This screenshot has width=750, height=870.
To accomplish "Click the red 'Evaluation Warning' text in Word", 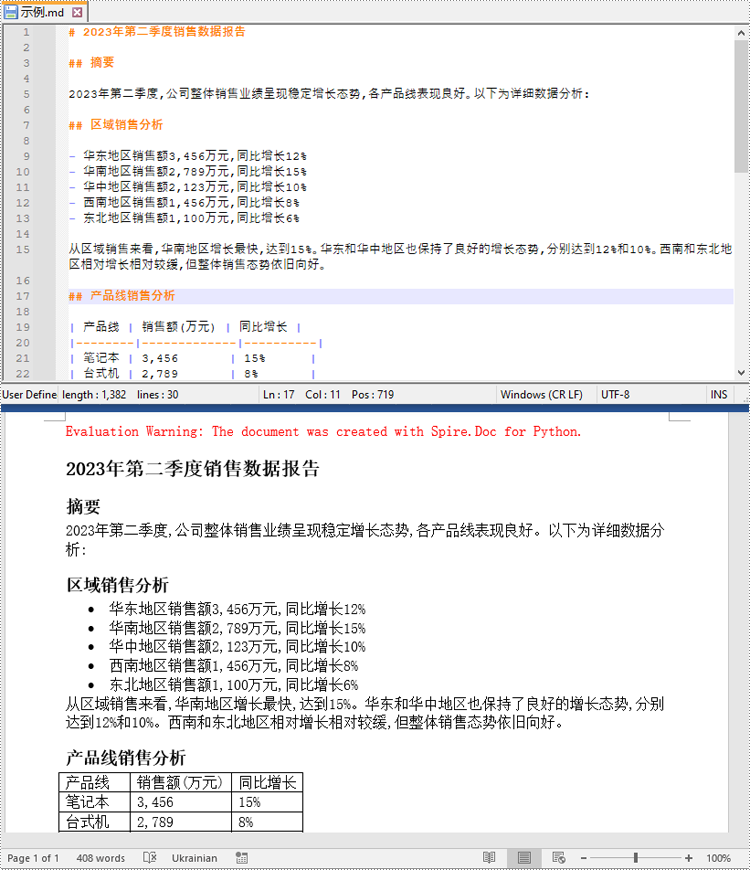I will click(x=323, y=431).
